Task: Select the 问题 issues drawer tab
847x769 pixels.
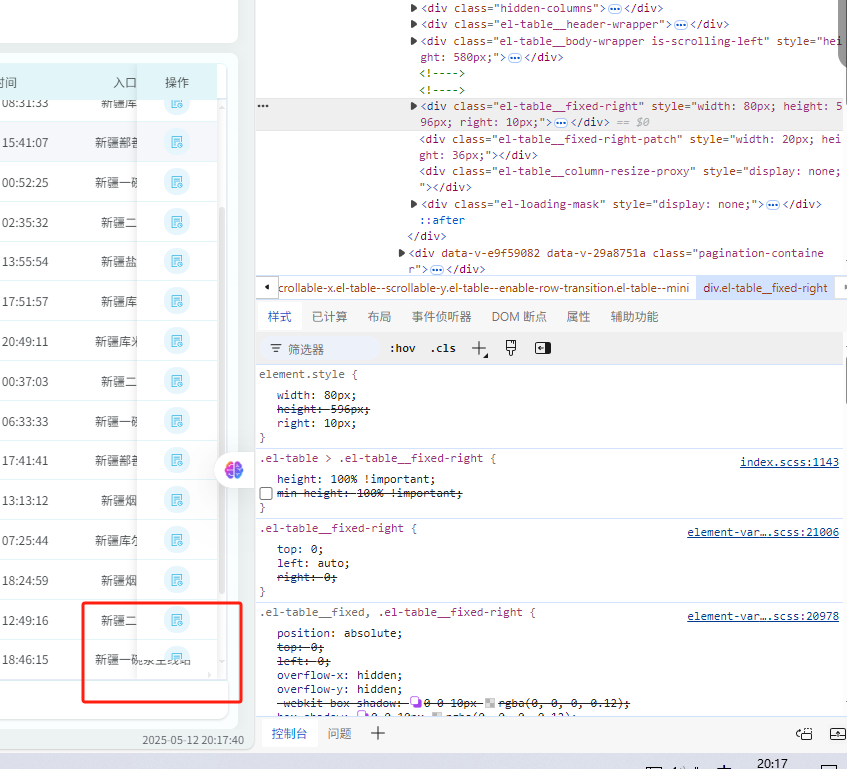Action: pos(339,733)
